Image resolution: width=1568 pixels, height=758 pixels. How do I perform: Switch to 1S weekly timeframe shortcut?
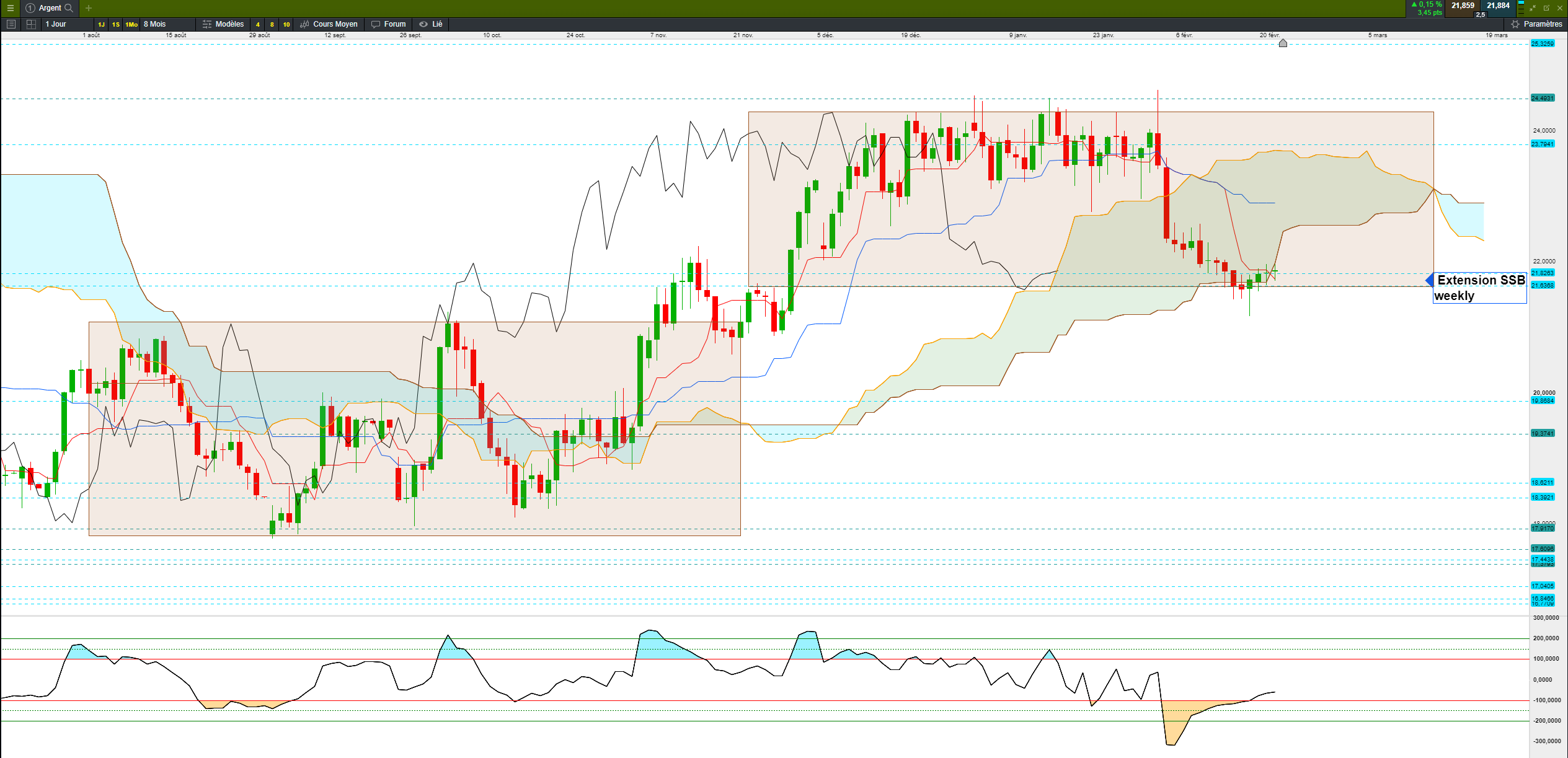point(116,25)
